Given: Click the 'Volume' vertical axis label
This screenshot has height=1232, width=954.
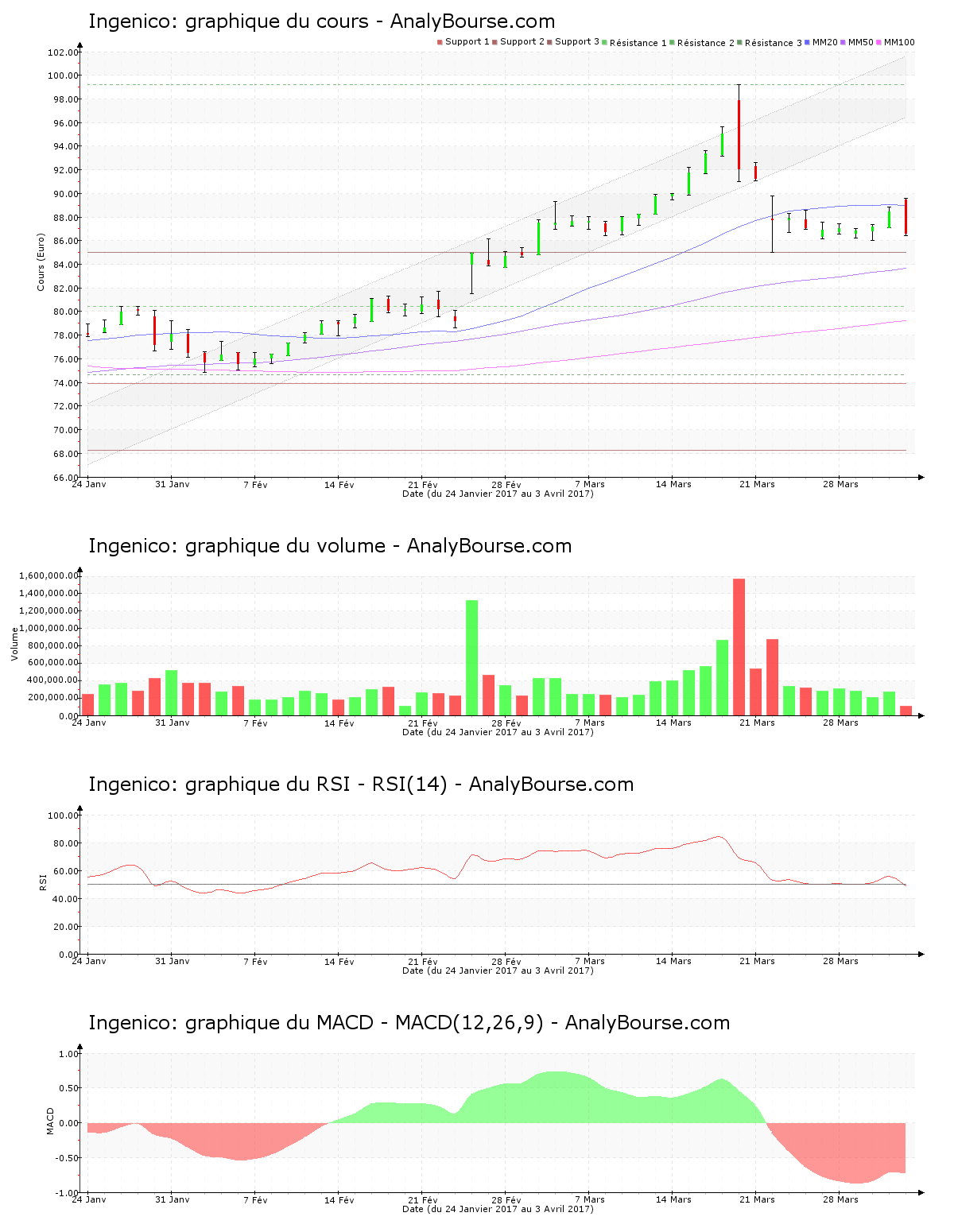Looking at the screenshot, I should coord(14,644).
